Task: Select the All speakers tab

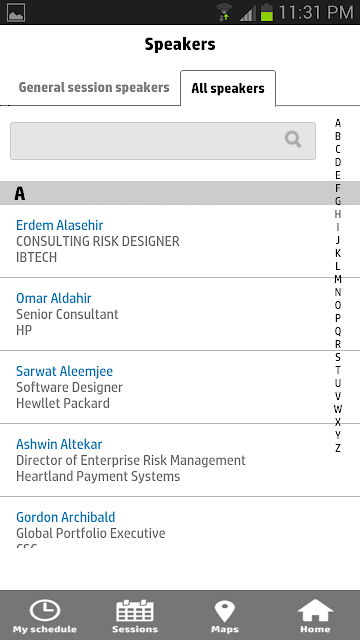Action: 228,88
